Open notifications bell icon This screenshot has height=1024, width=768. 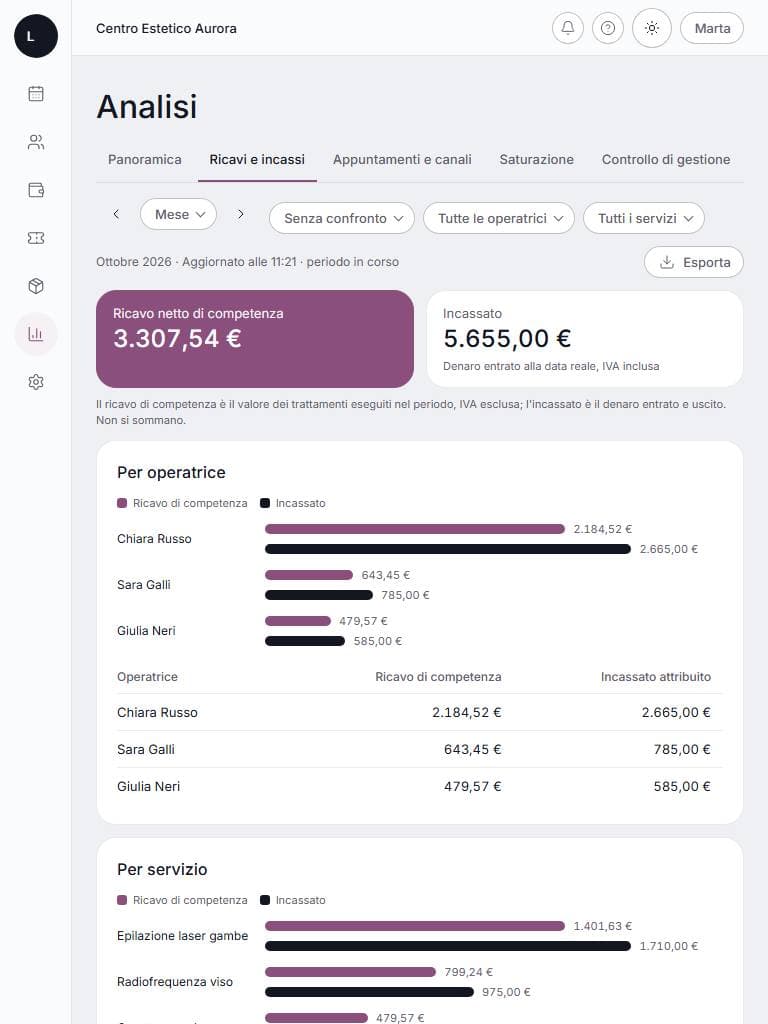[x=568, y=28]
